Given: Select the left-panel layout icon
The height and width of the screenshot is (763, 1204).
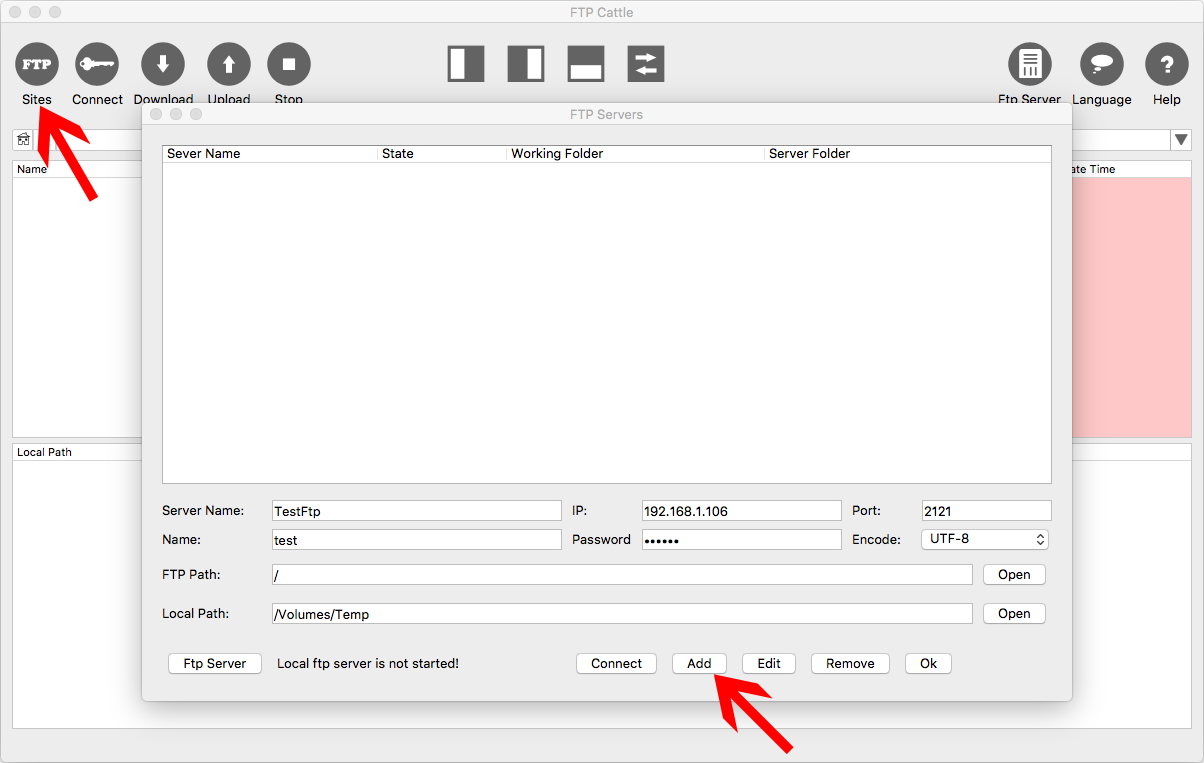Looking at the screenshot, I should pyautogui.click(x=466, y=64).
